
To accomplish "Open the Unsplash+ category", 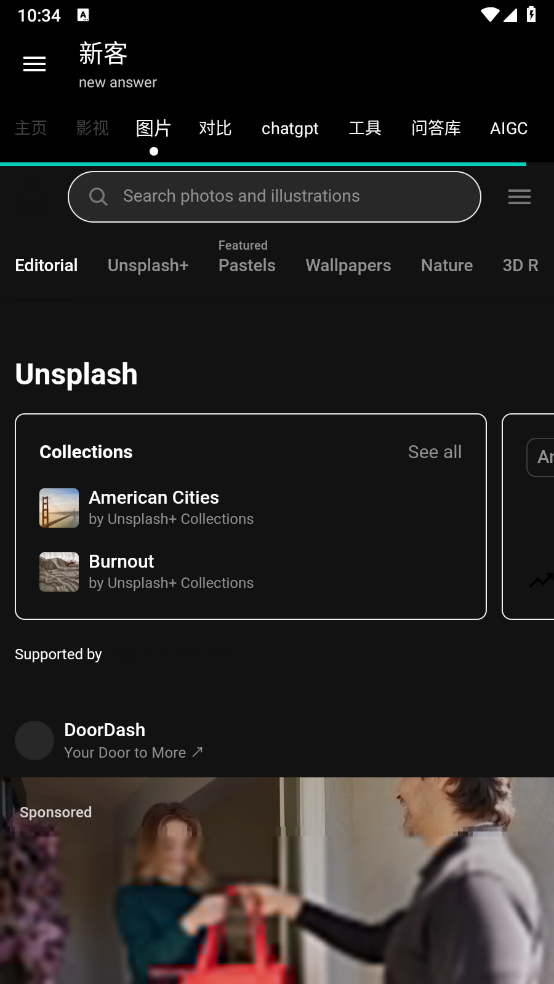I will point(148,265).
